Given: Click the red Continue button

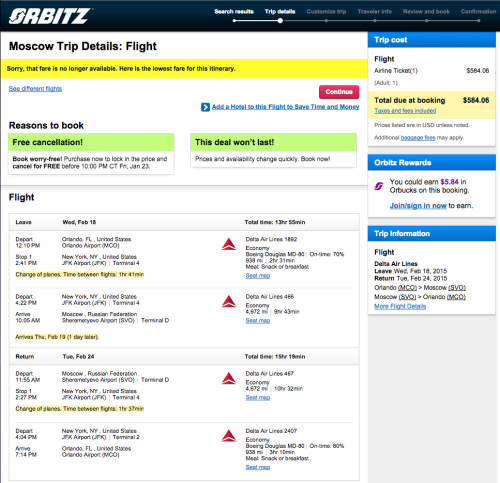Looking at the screenshot, I should [x=339, y=92].
